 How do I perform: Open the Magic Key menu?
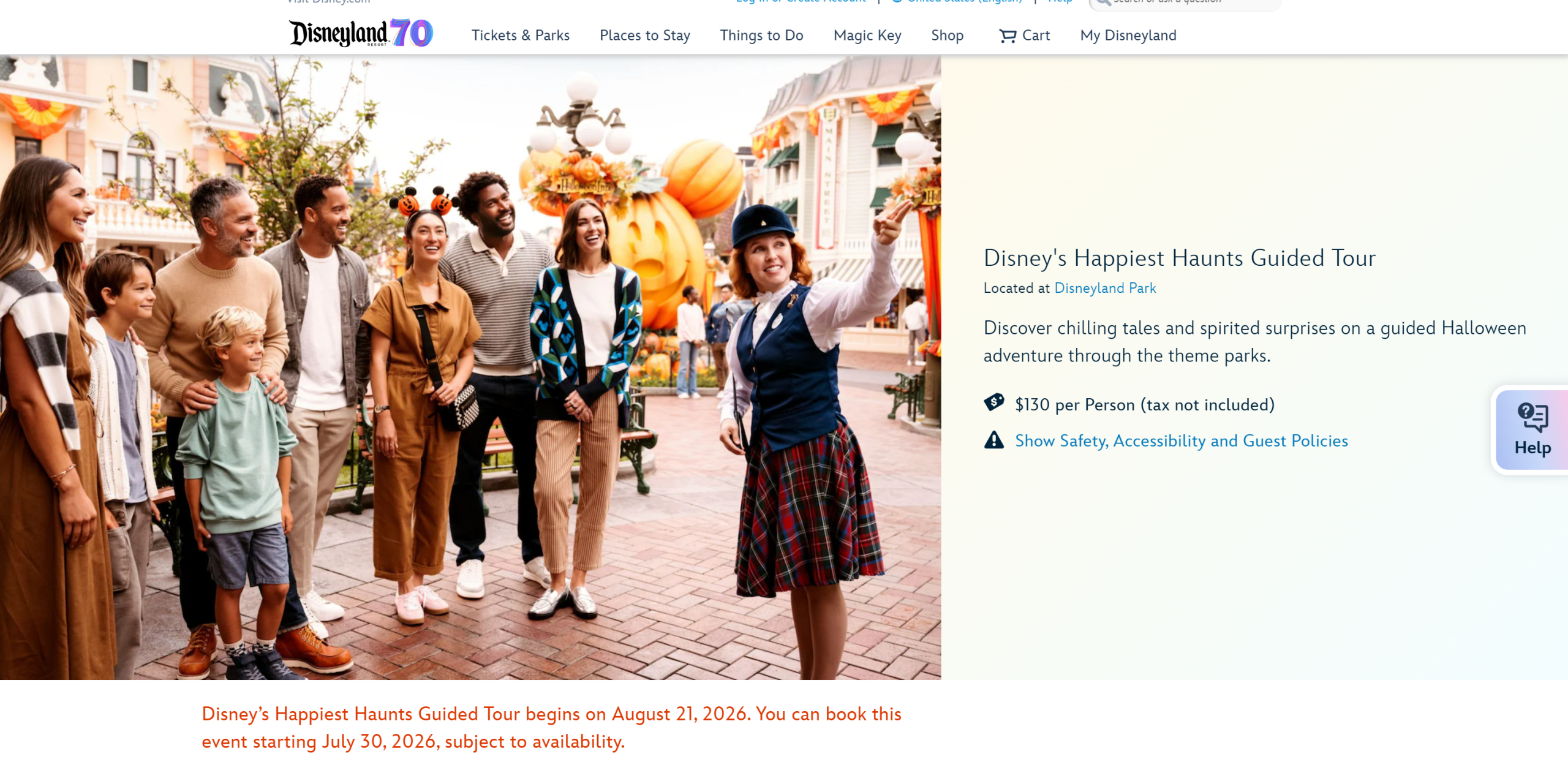(867, 36)
